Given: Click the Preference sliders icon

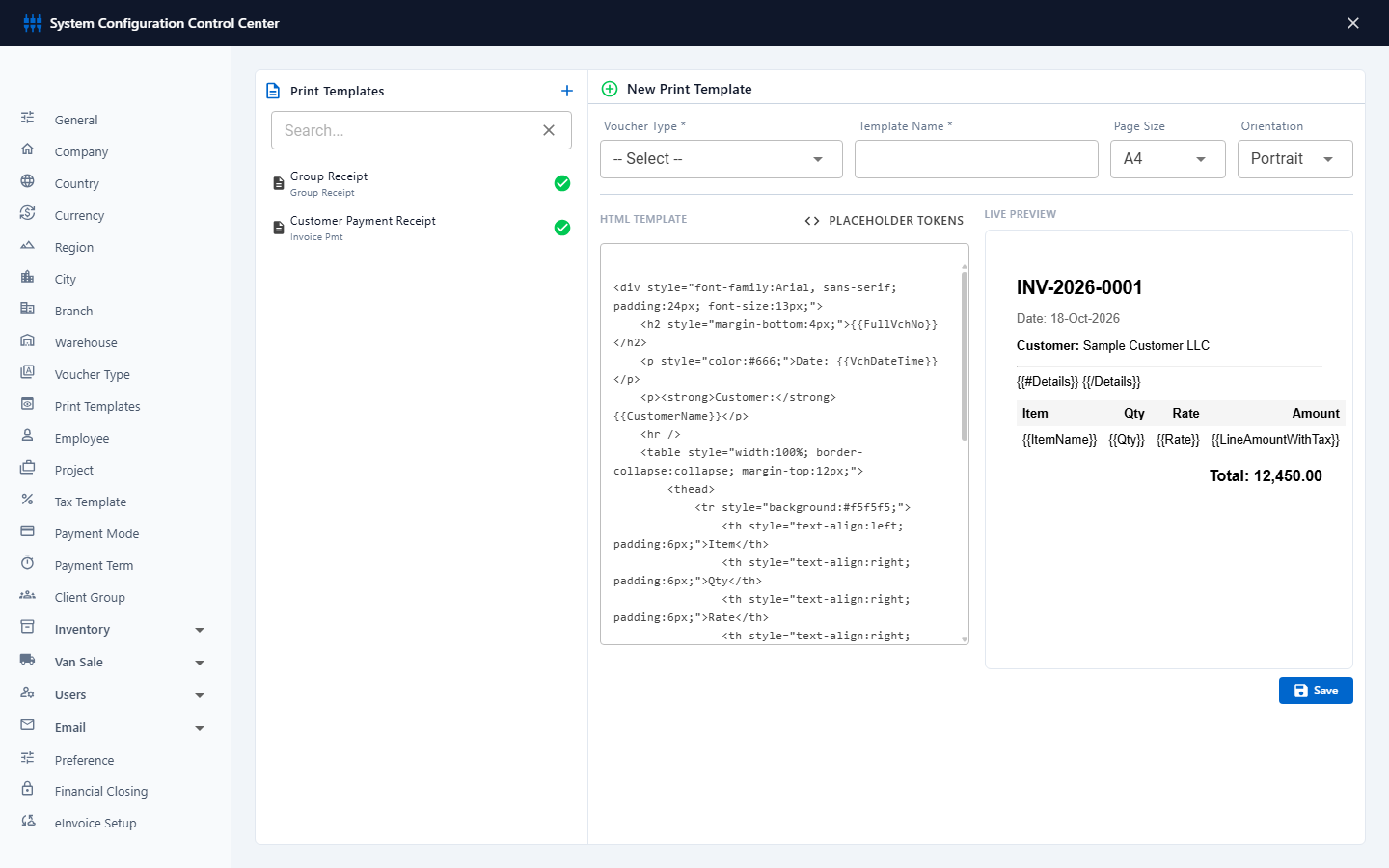Looking at the screenshot, I should tap(27, 758).
